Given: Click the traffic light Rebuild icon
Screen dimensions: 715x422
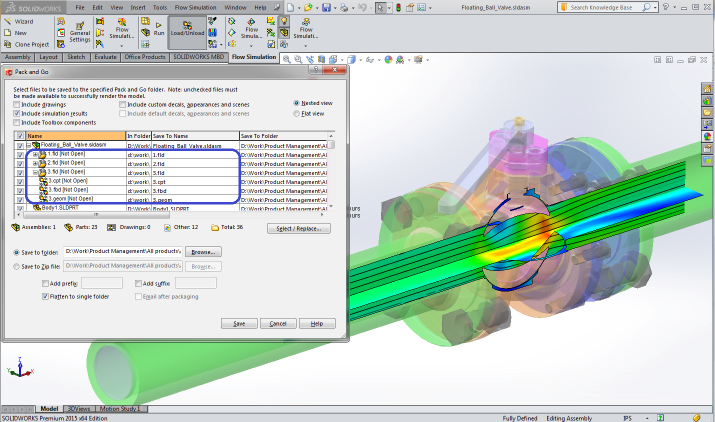Looking at the screenshot, I should pos(398,8).
